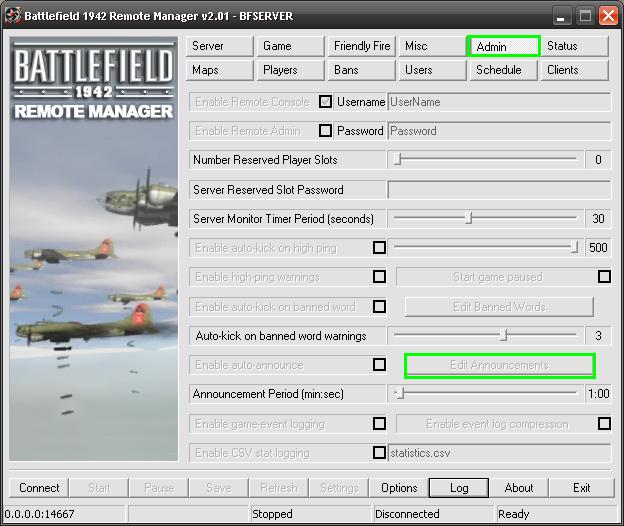Image resolution: width=624 pixels, height=526 pixels.
Task: Click the Battlefield 1942 bomber banner image
Action: [94, 249]
